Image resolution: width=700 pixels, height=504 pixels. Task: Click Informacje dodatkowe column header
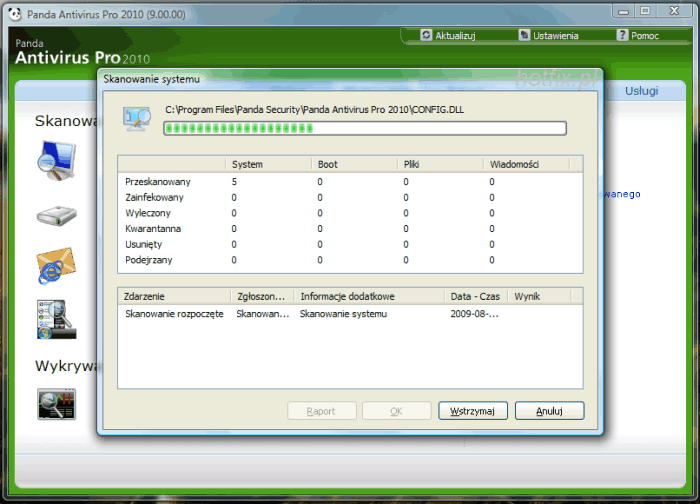click(369, 297)
